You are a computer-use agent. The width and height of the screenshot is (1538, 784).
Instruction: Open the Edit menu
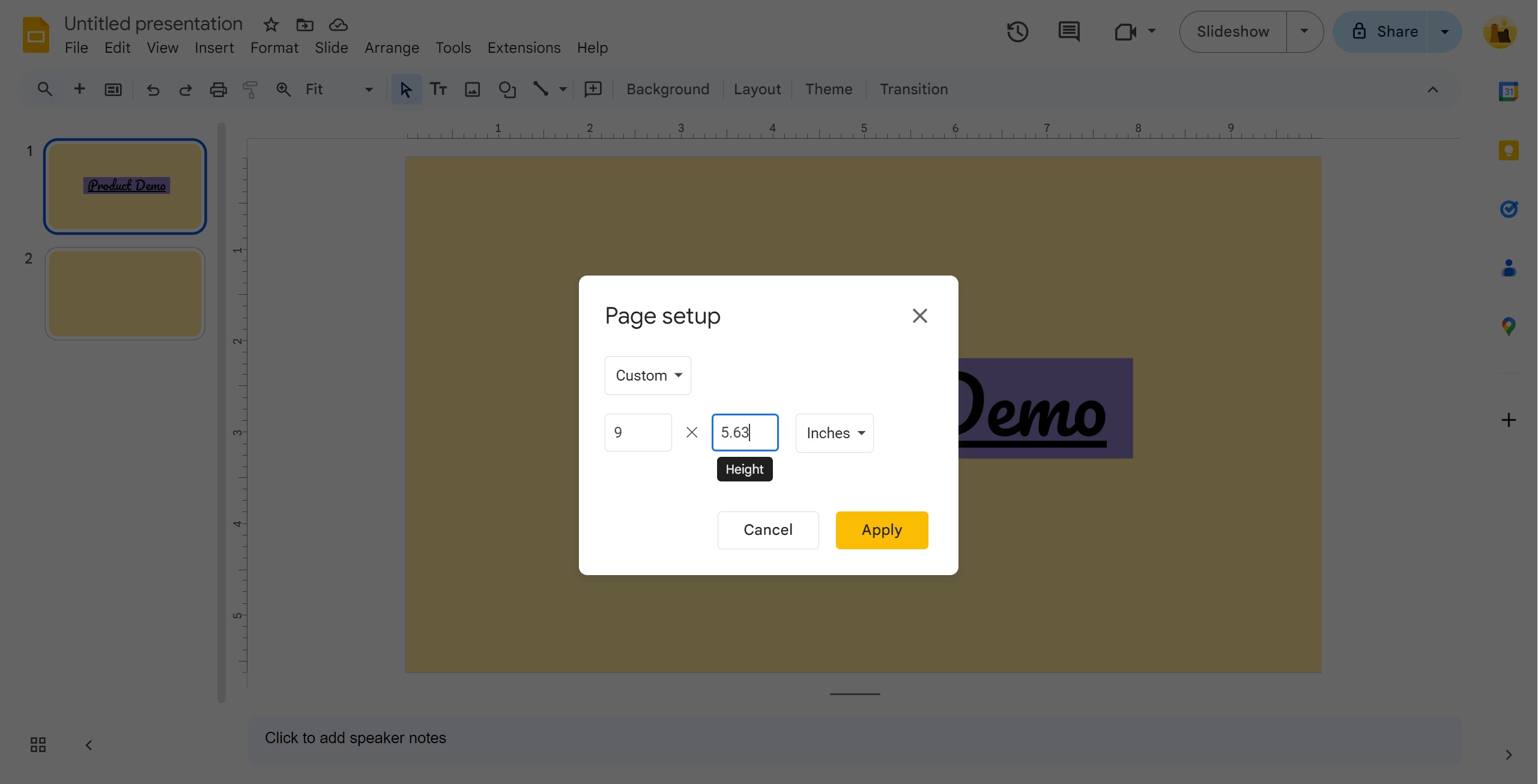click(x=117, y=48)
